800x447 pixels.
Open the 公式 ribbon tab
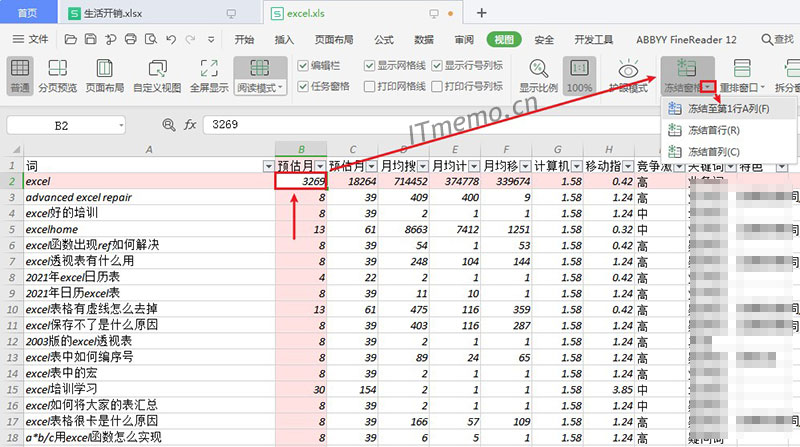pyautogui.click(x=384, y=39)
